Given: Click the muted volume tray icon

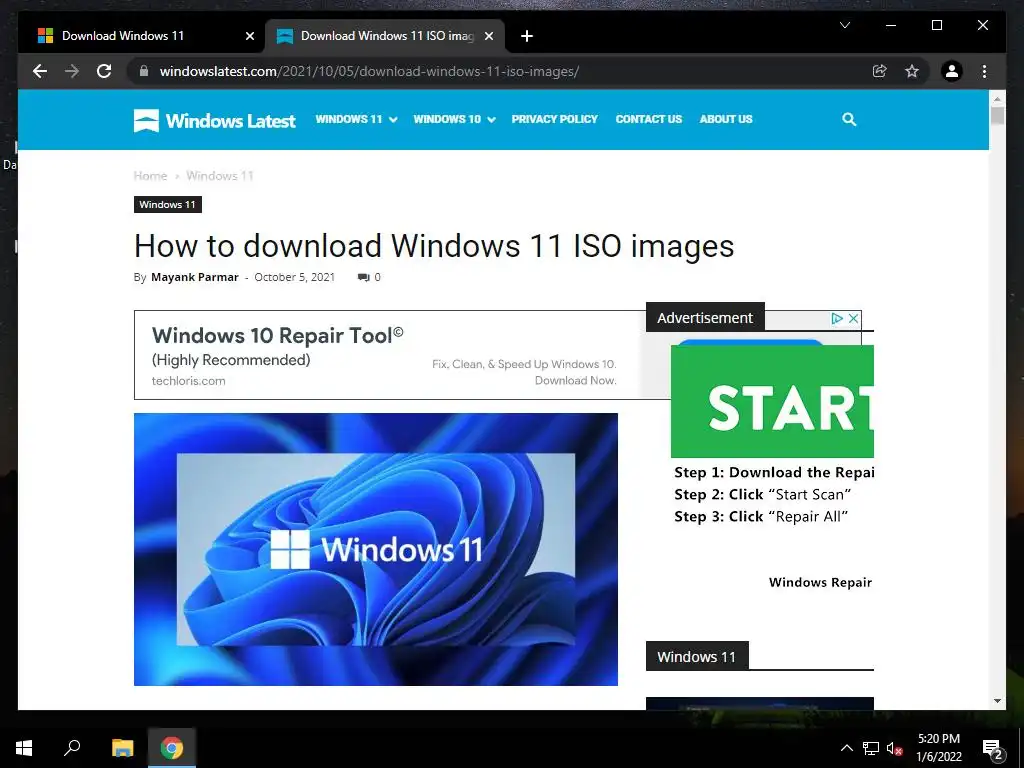Looking at the screenshot, I should pyautogui.click(x=894, y=748).
